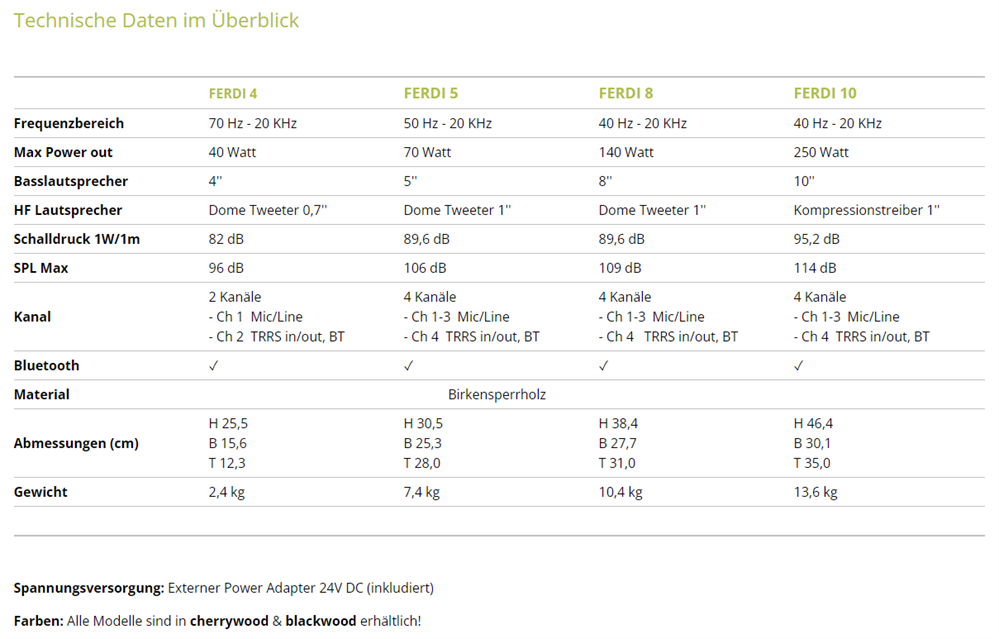Click the SPL Max row label
999x639 pixels.
[x=41, y=268]
